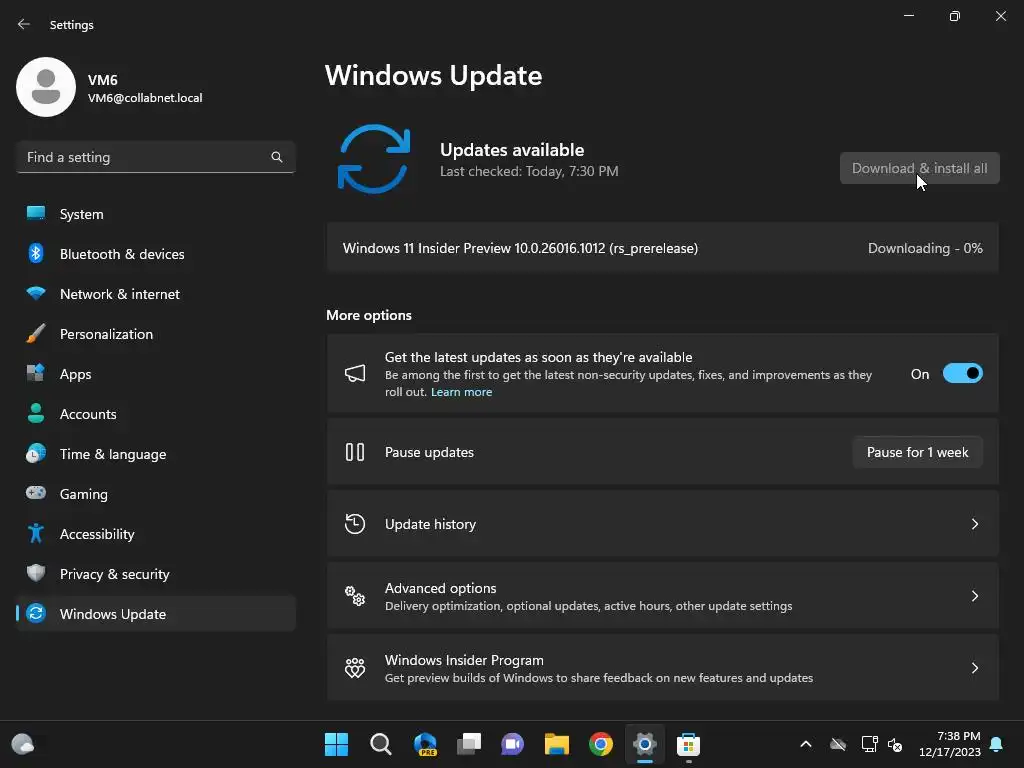Click the large blue update sync arrows icon
The image size is (1024, 768).
click(x=374, y=159)
